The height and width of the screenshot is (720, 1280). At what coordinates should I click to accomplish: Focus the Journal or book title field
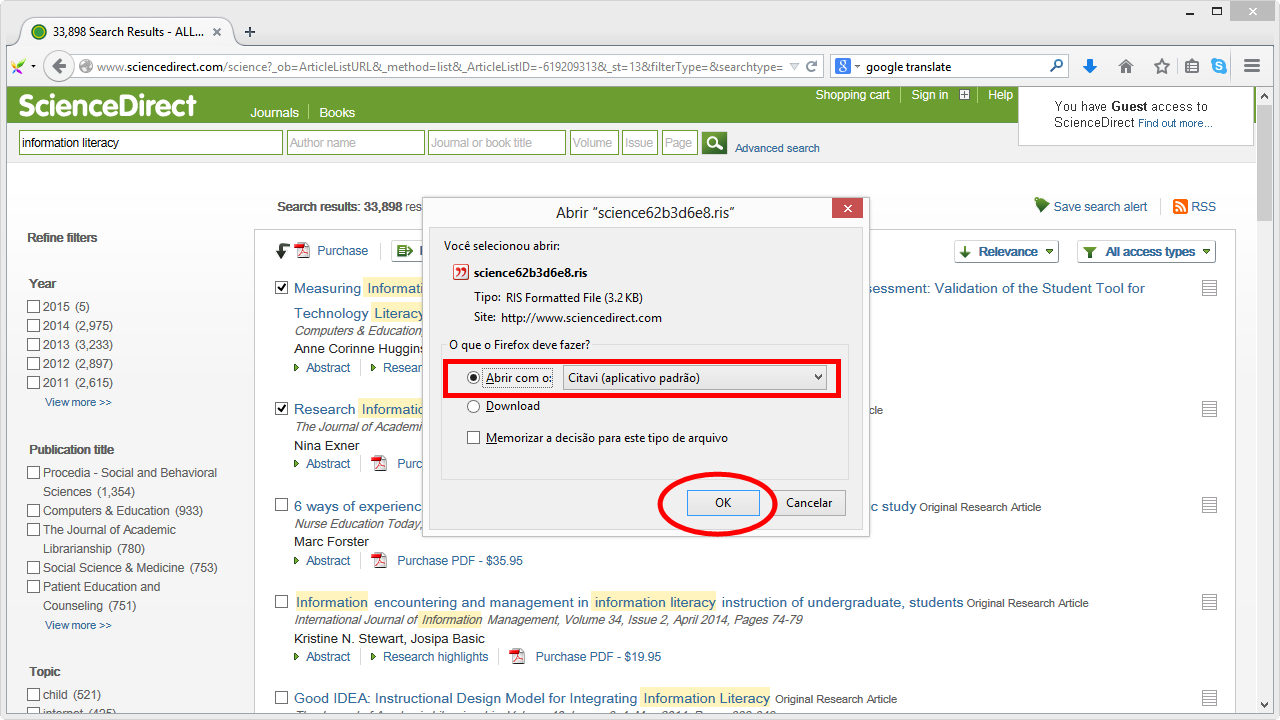tap(497, 143)
